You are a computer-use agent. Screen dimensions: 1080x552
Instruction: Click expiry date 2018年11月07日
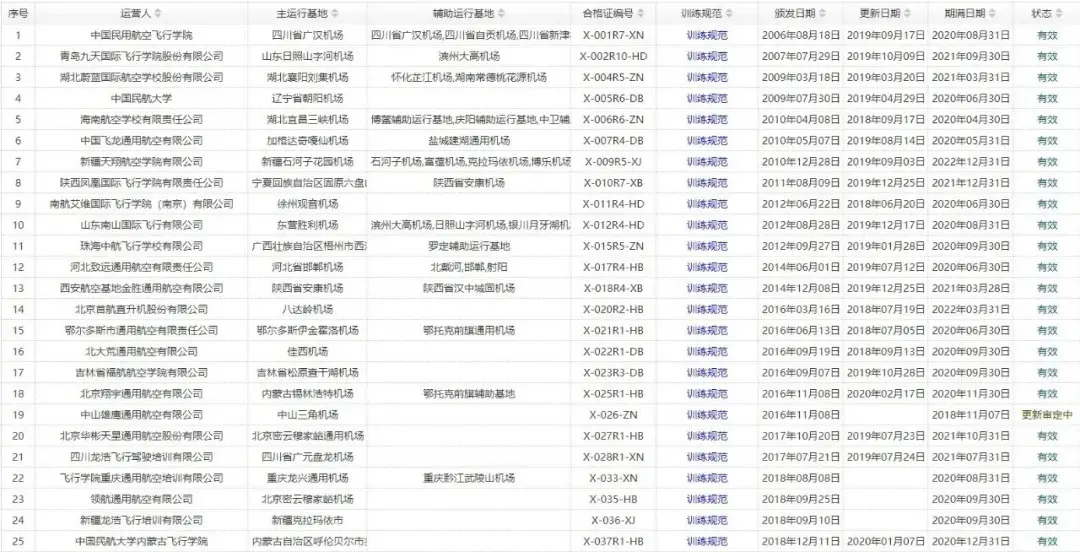[971, 415]
